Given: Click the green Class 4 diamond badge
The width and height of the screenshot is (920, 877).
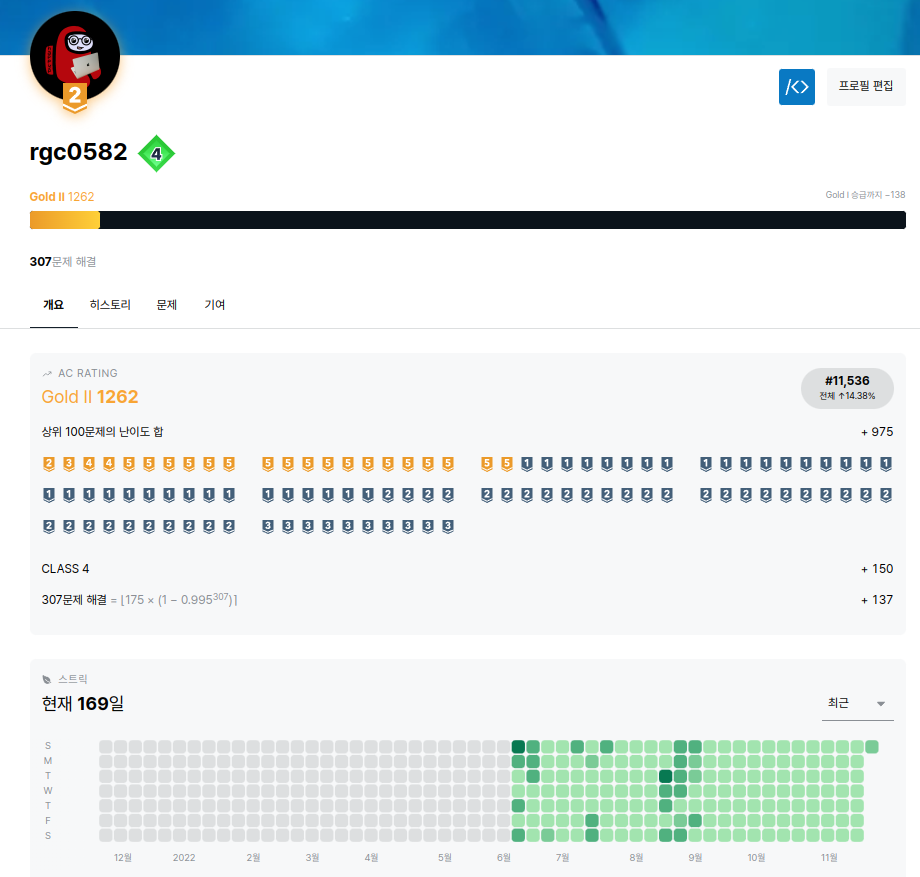Looking at the screenshot, I should (156, 154).
